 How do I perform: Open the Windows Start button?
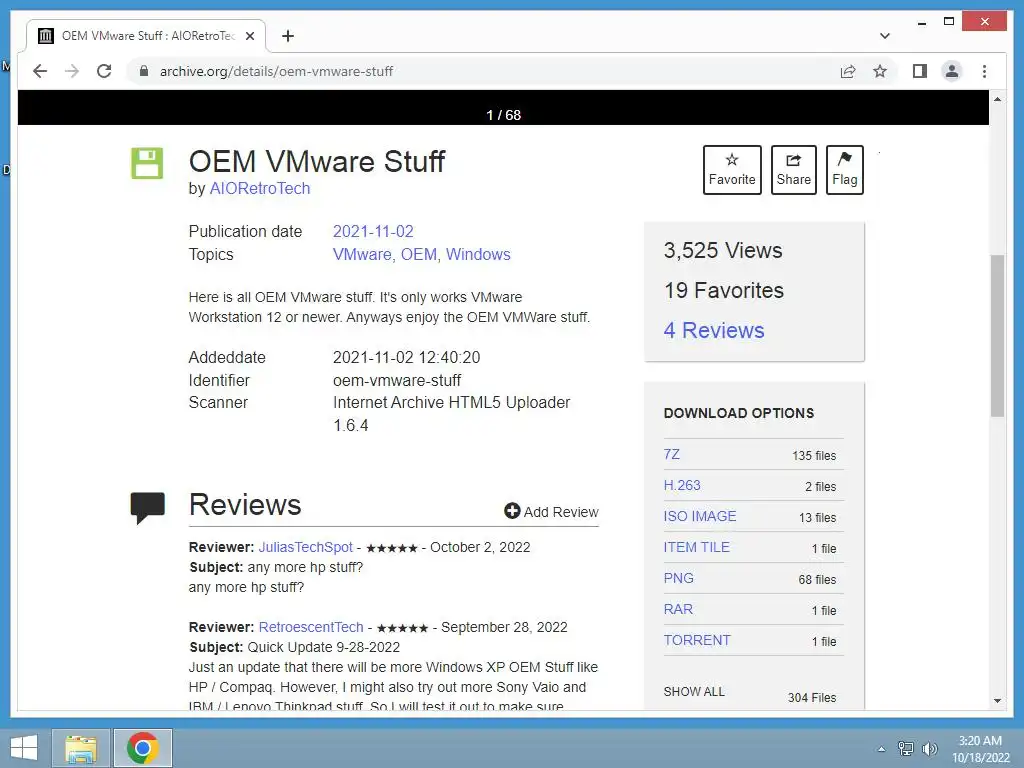point(24,748)
